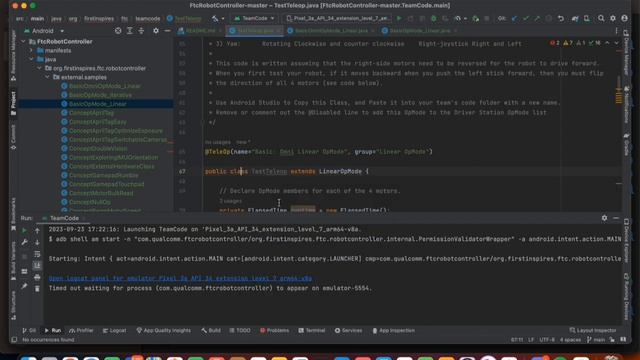Select opened file target icon in Project panel

coord(118,31)
